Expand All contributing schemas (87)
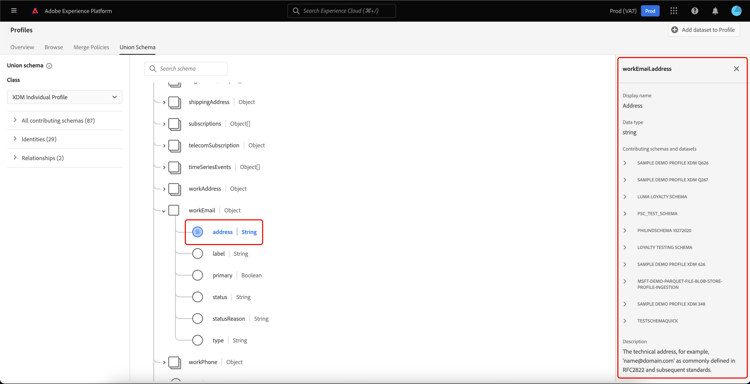Image resolution: width=750 pixels, height=384 pixels. pos(15,121)
